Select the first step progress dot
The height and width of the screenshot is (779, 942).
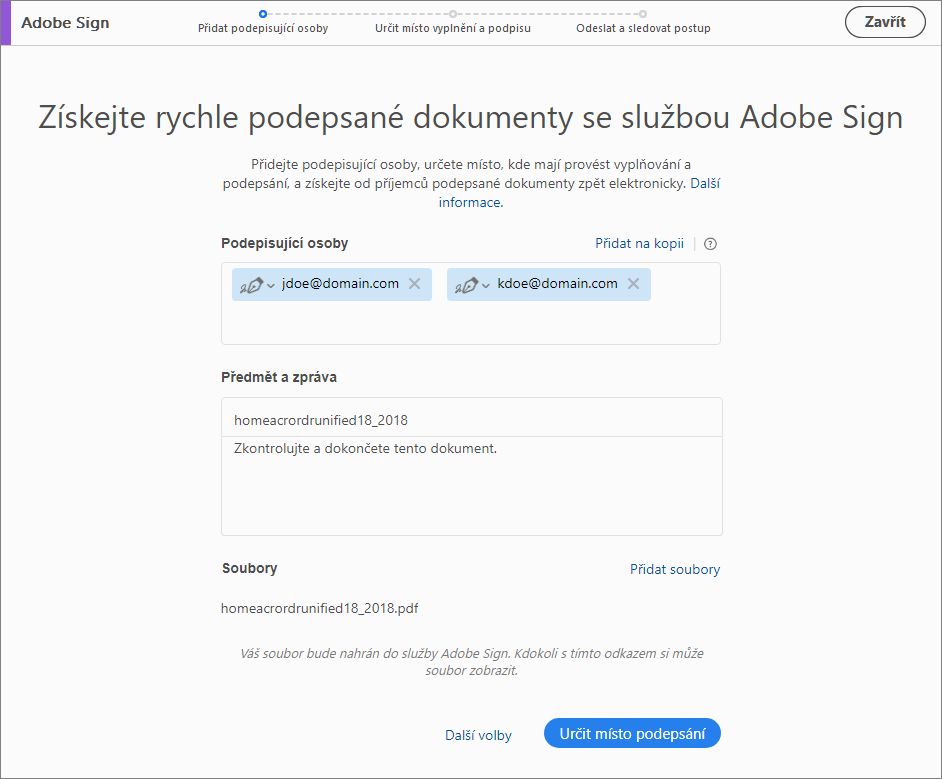coord(262,14)
